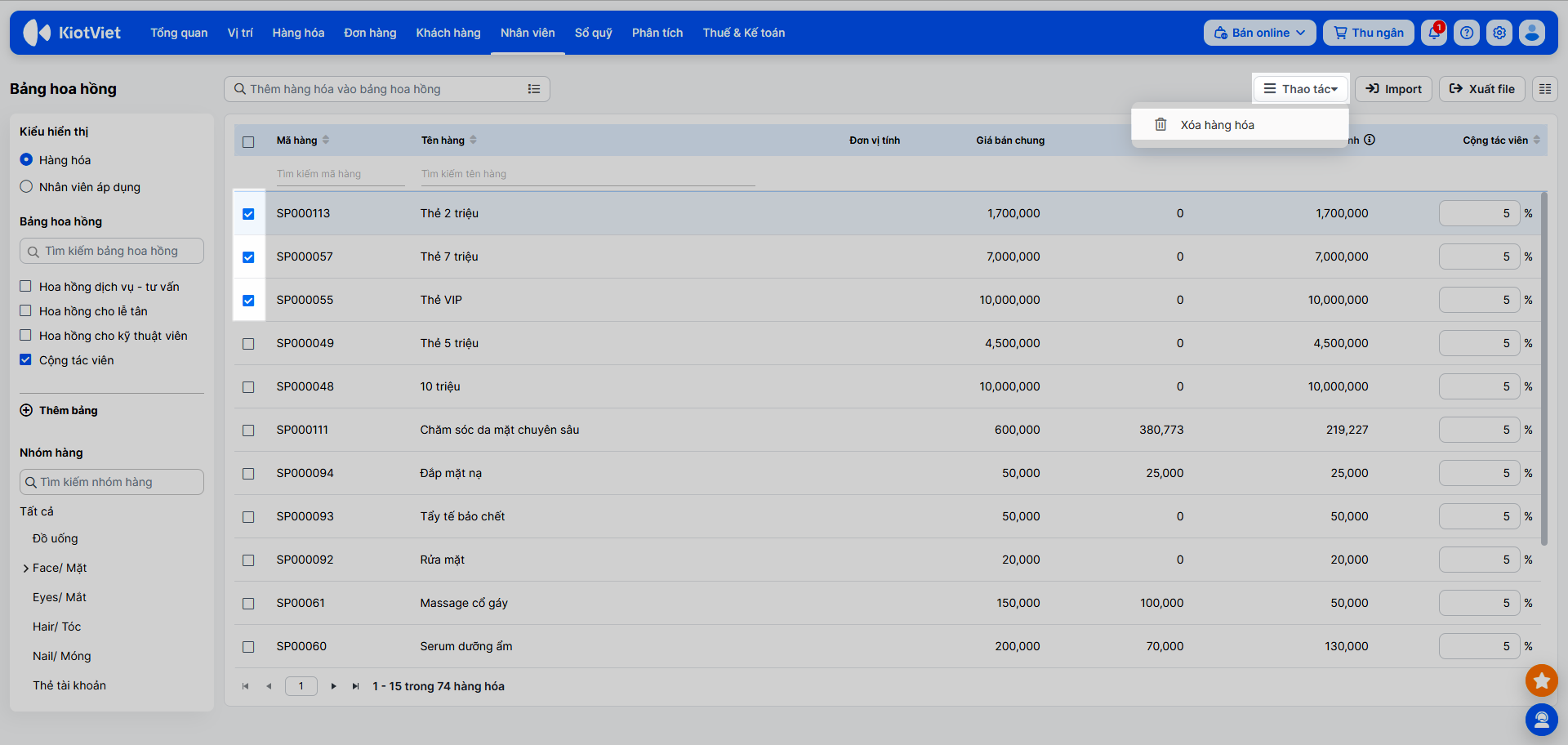Click the commission percent field for SP000111

(x=1479, y=430)
